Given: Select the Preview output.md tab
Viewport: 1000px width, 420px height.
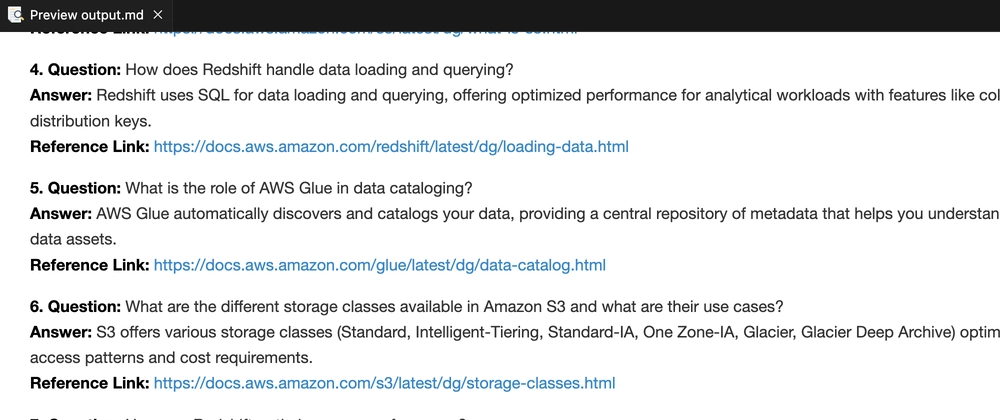Looking at the screenshot, I should point(86,15).
